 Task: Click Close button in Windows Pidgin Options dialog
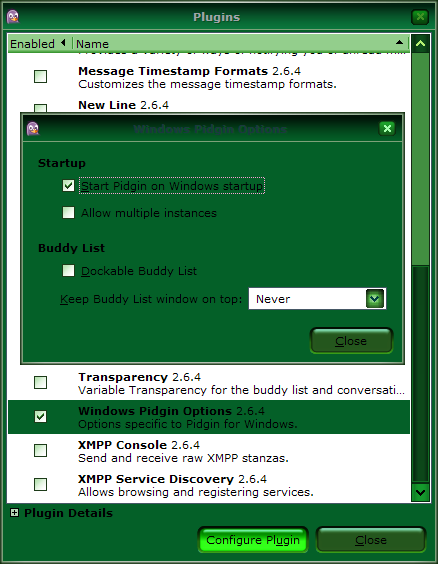pos(351,341)
